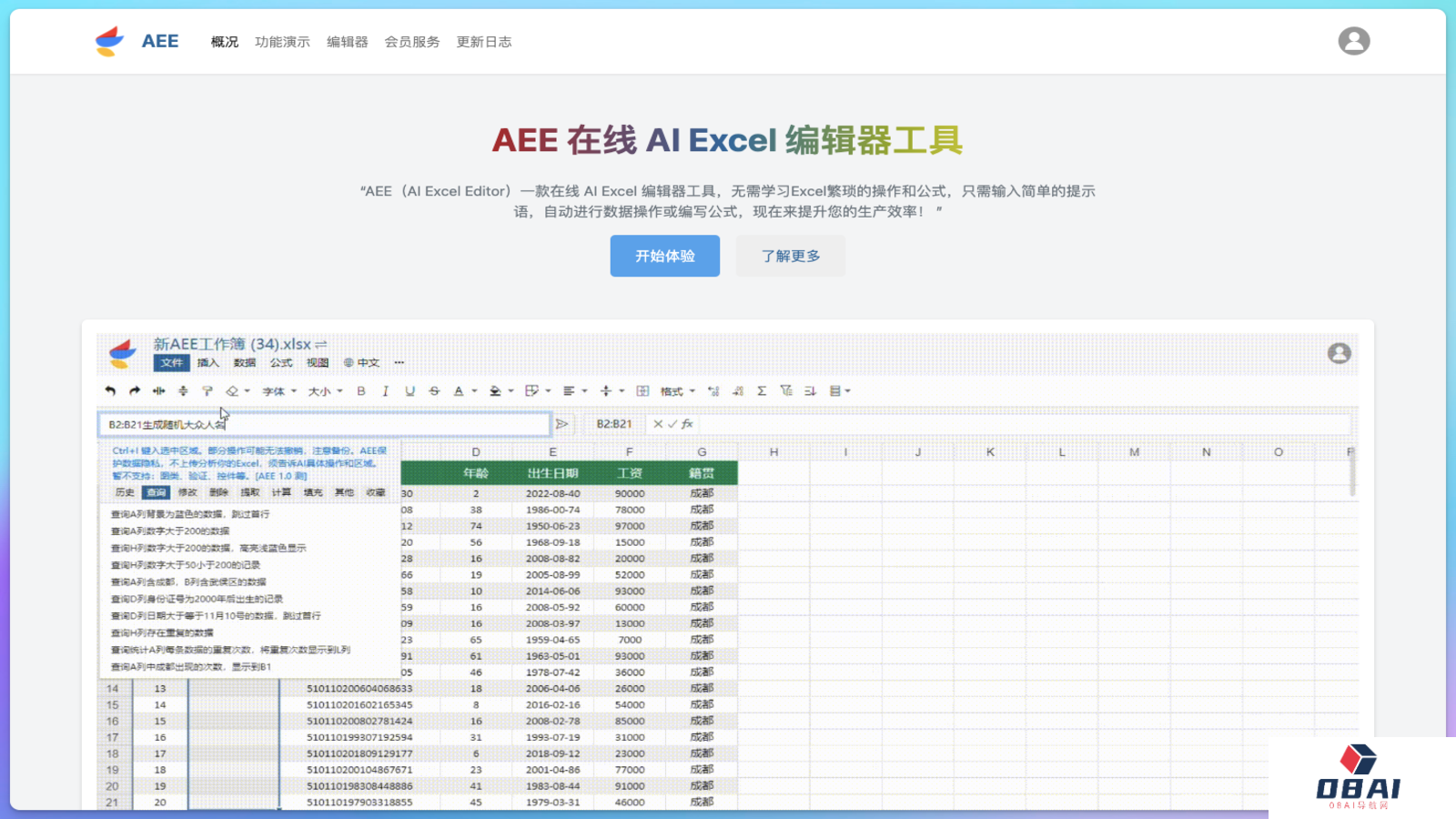Click the 开始体验 button
The width and height of the screenshot is (1456, 819).
(664, 256)
